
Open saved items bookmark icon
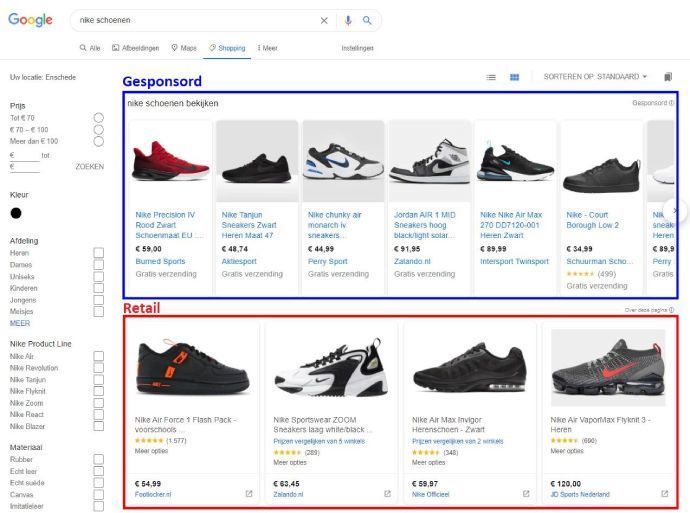pos(668,77)
